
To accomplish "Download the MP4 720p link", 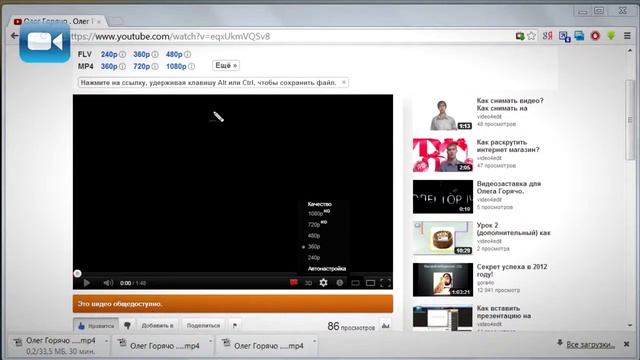I will (x=142, y=66).
